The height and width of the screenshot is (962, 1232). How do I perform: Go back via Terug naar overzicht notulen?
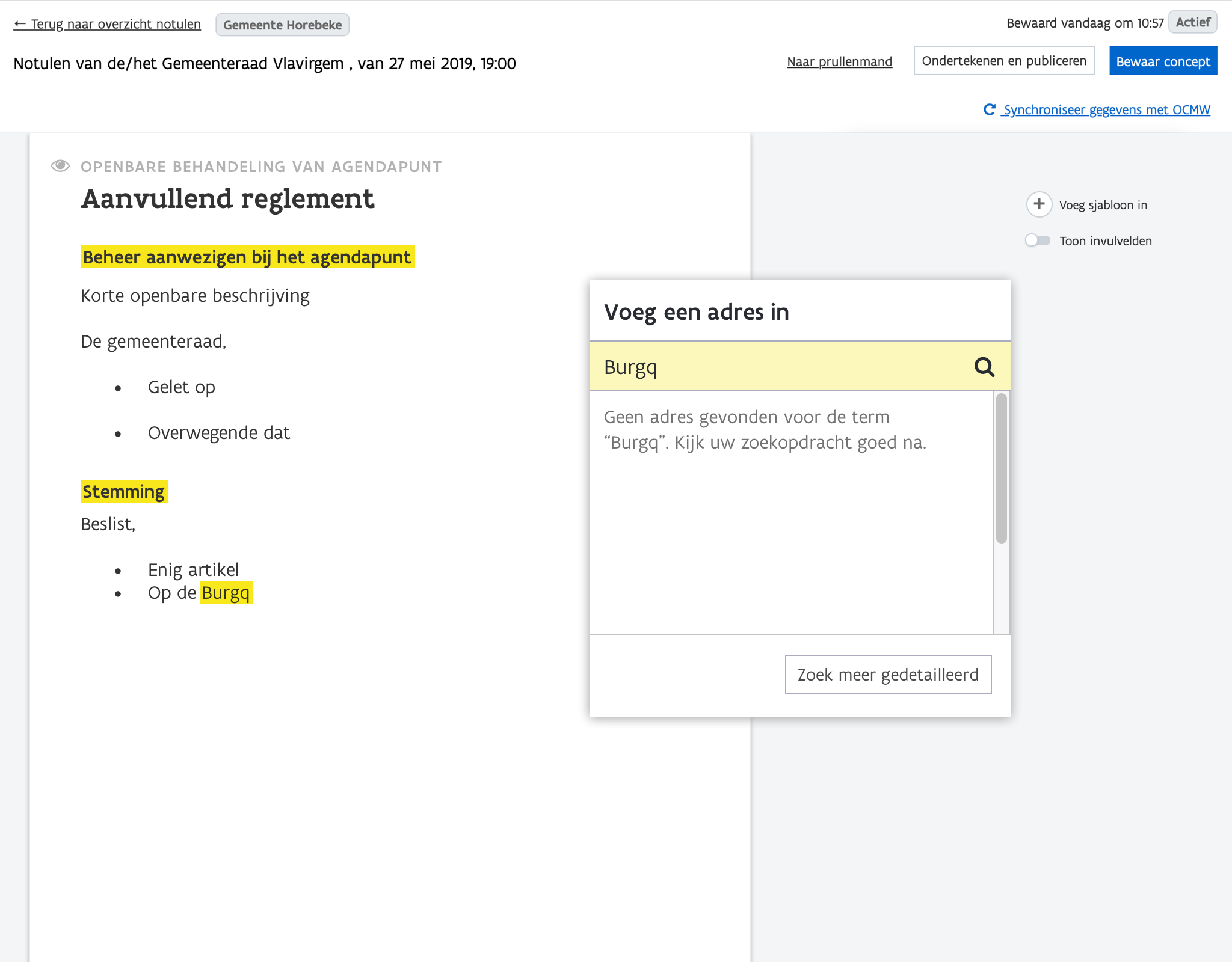(x=108, y=24)
